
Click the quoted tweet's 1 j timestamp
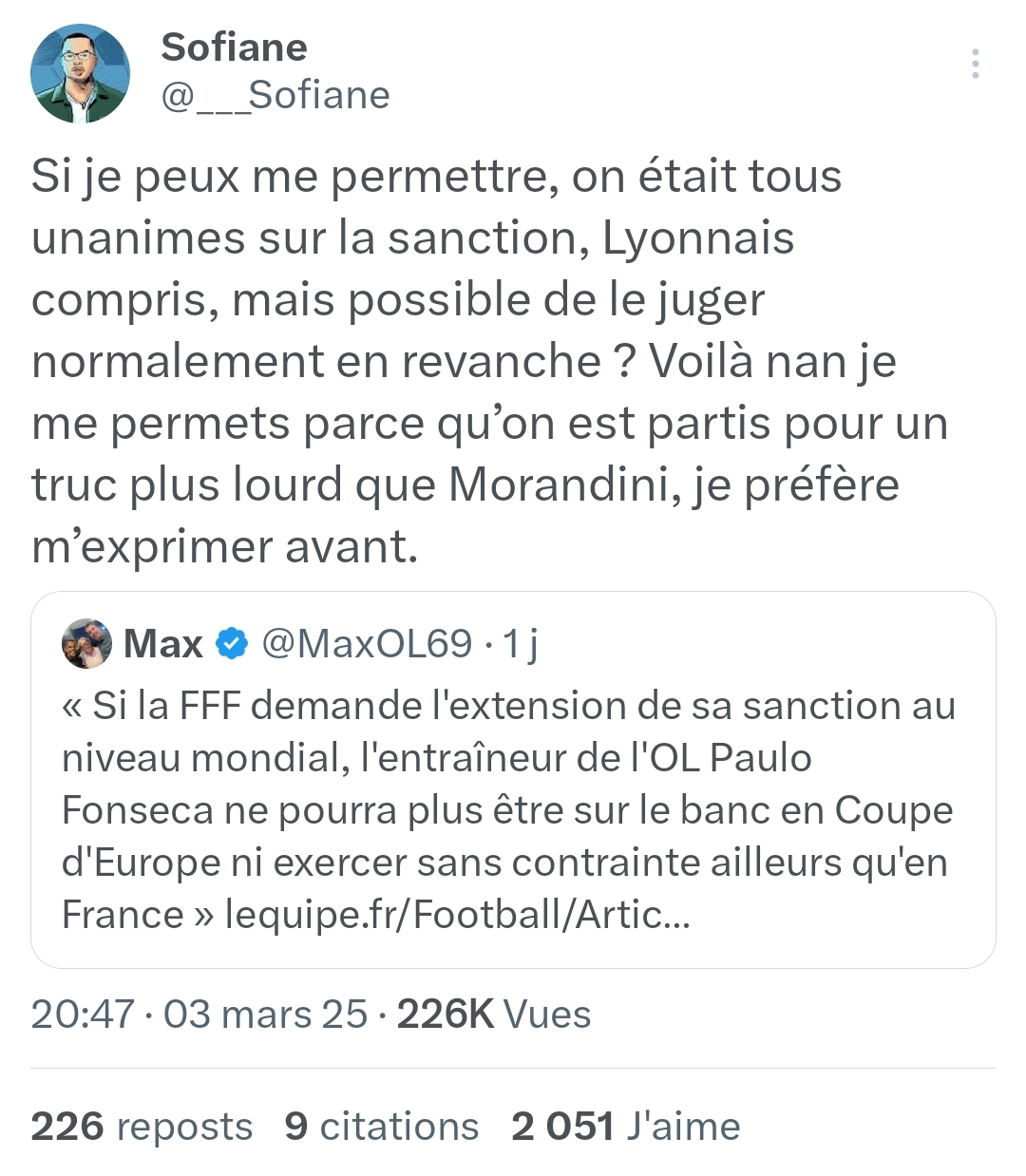(521, 644)
